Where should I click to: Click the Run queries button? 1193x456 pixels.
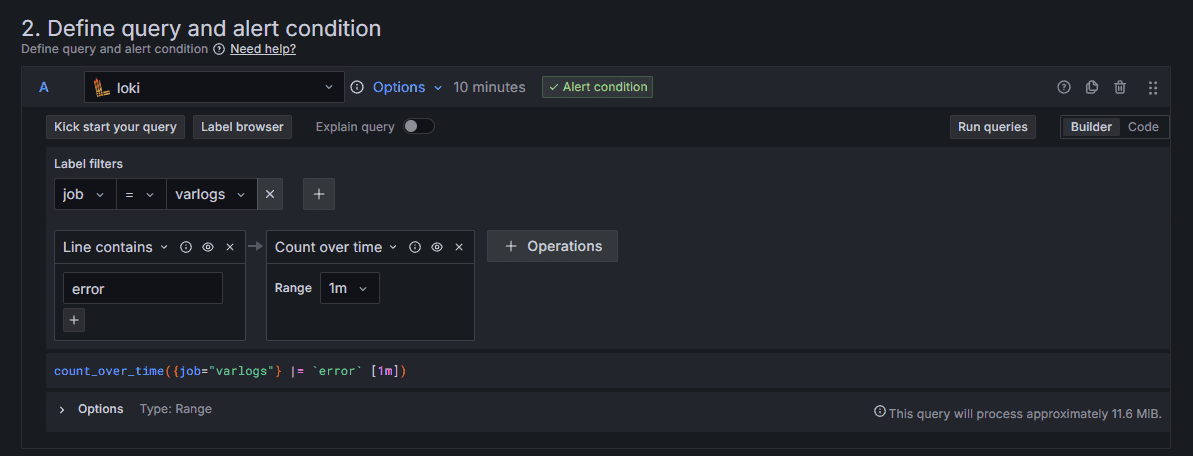pos(993,127)
